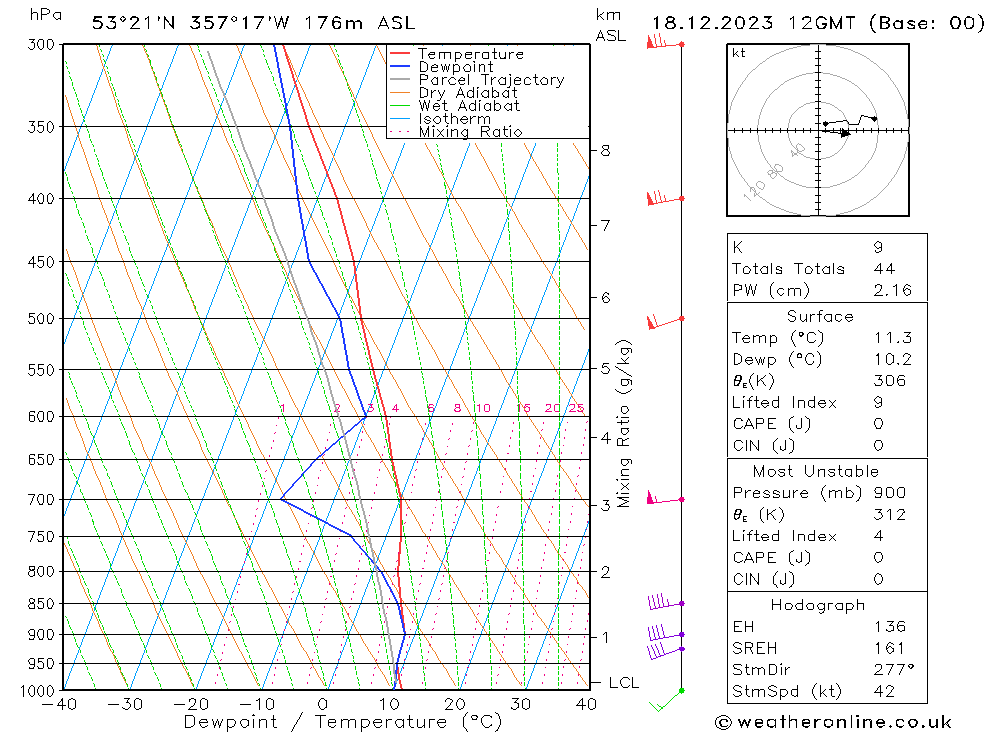This screenshot has width=1000, height=733.
Task: Click the blue Dewpoint legend line
Action: 400,66
